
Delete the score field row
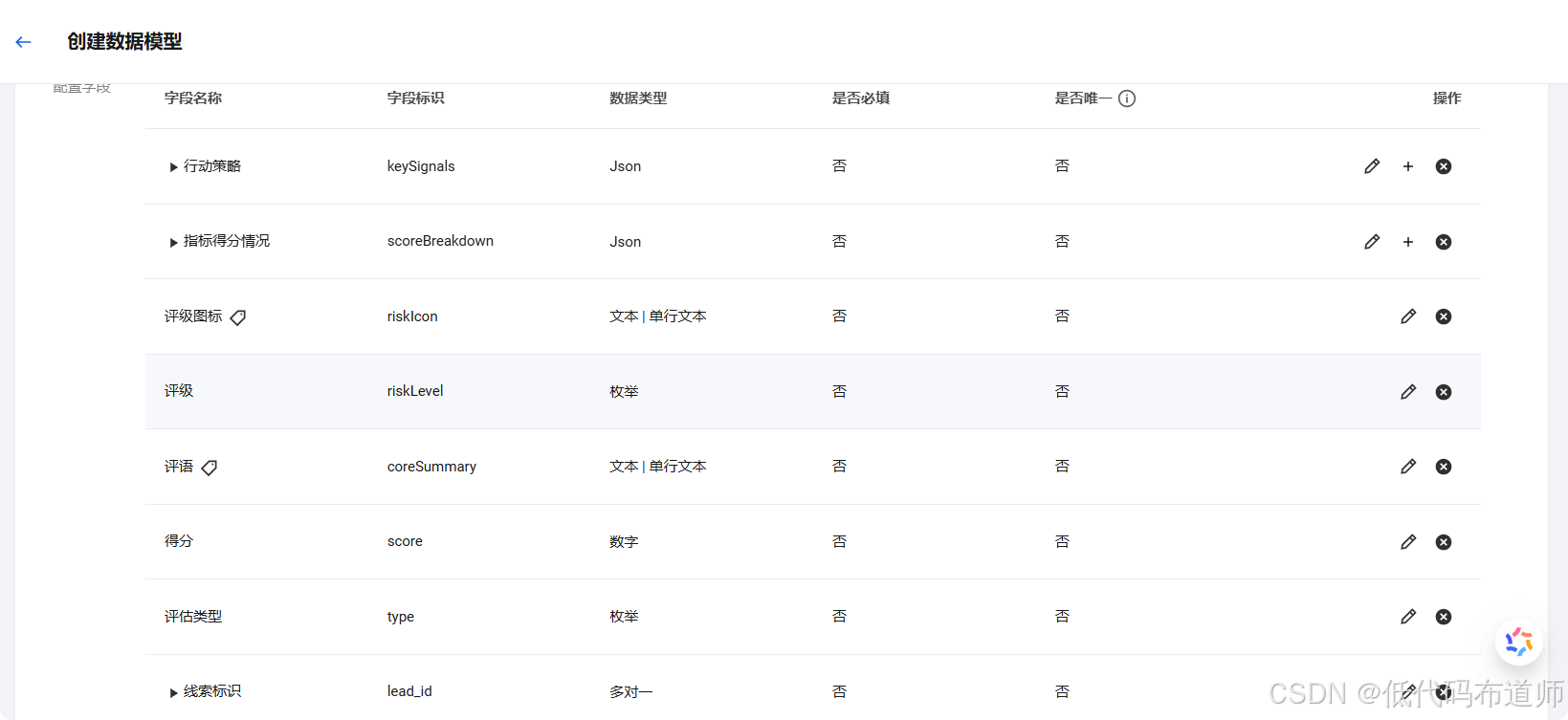click(1444, 542)
